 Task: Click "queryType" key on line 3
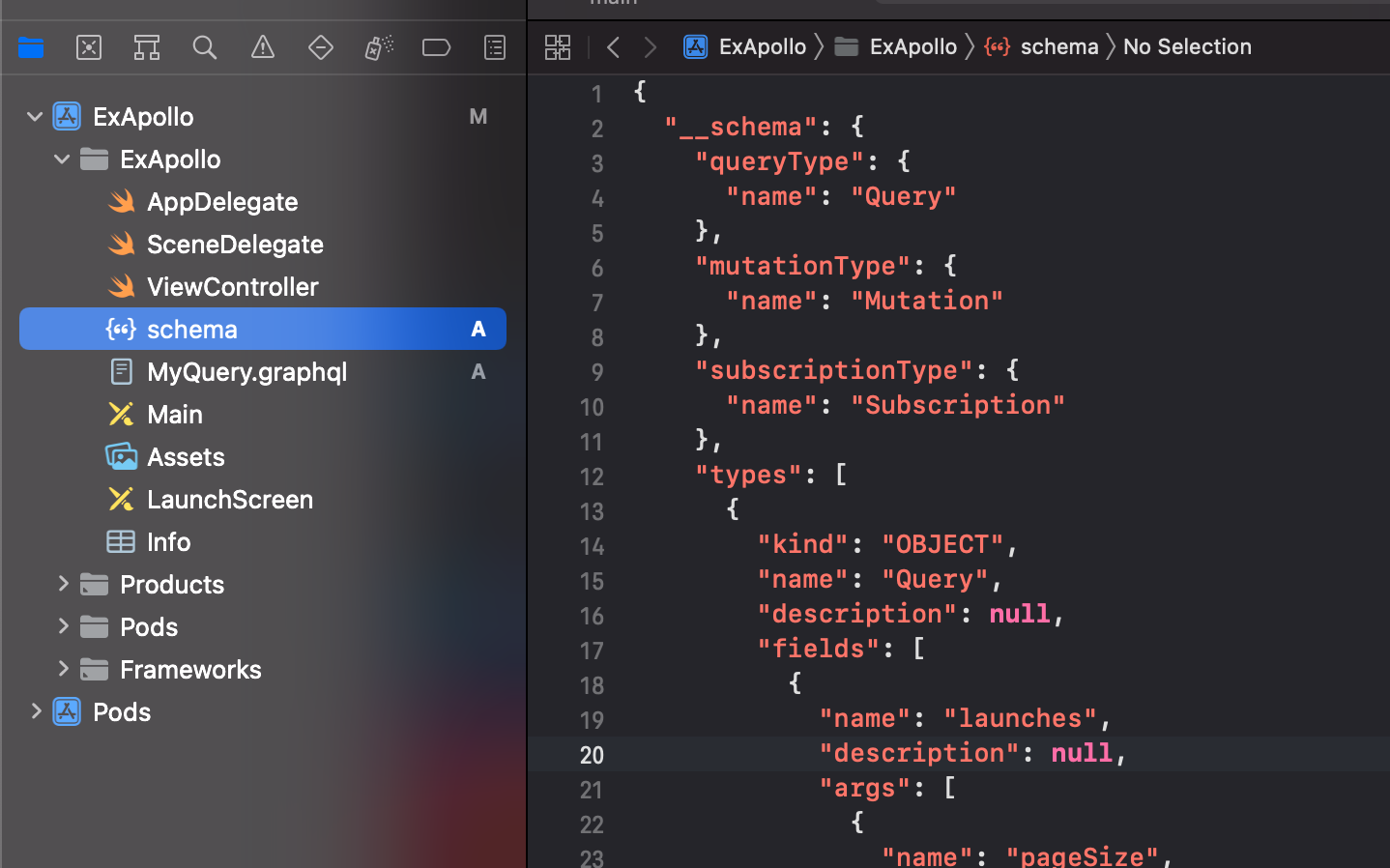pyautogui.click(x=779, y=161)
